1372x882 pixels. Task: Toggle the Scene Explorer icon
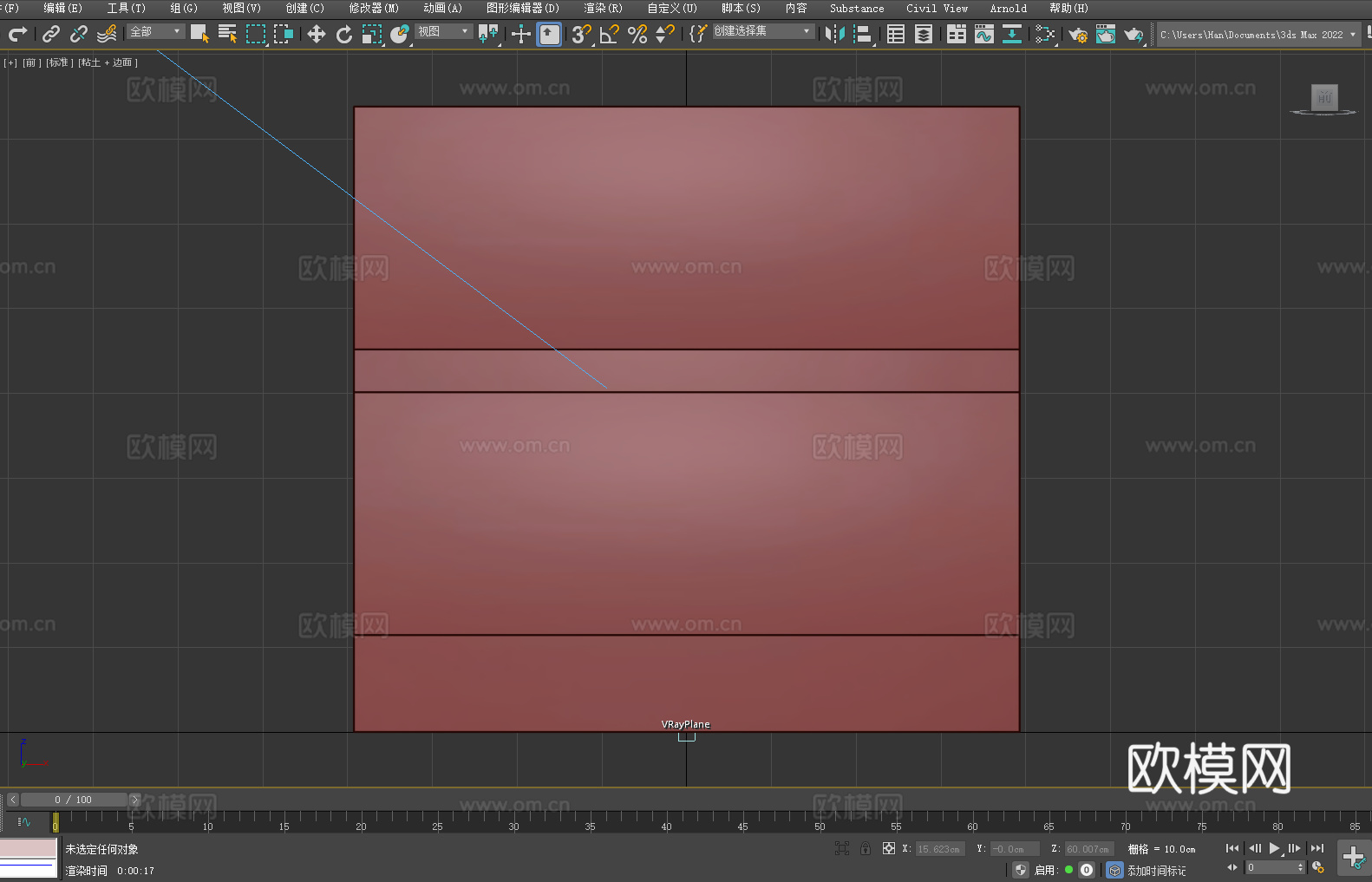(x=896, y=34)
